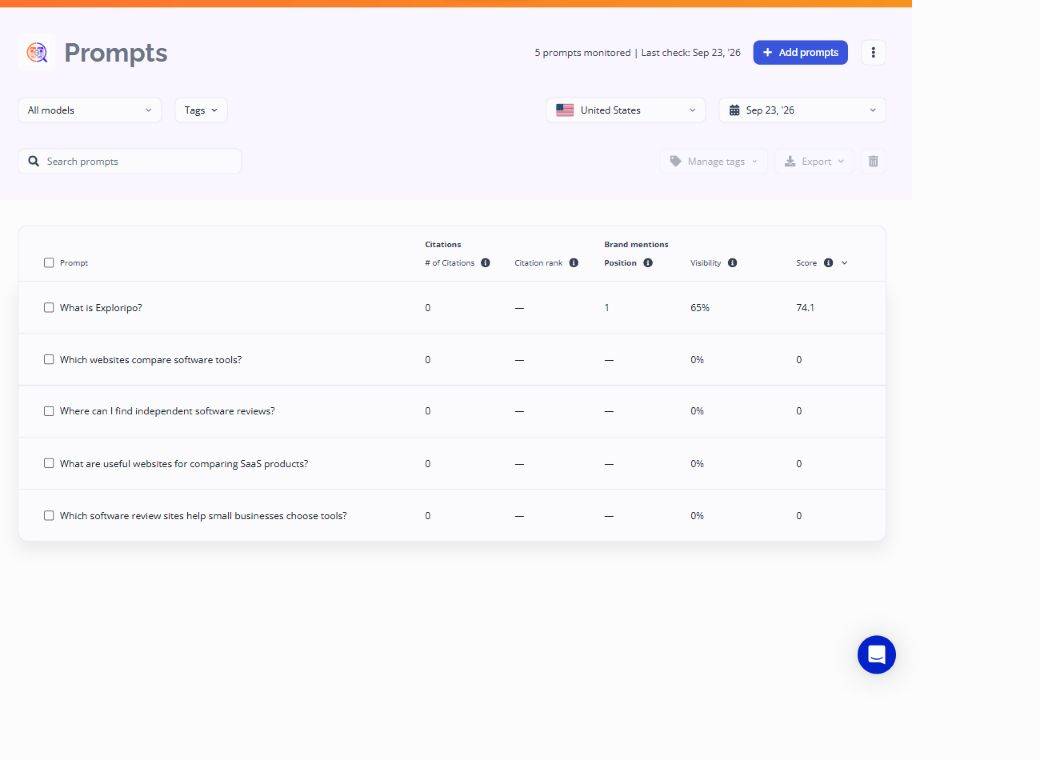Screen dimensions: 1040x760
Task: Show info for Citation rank
Action: (574, 263)
